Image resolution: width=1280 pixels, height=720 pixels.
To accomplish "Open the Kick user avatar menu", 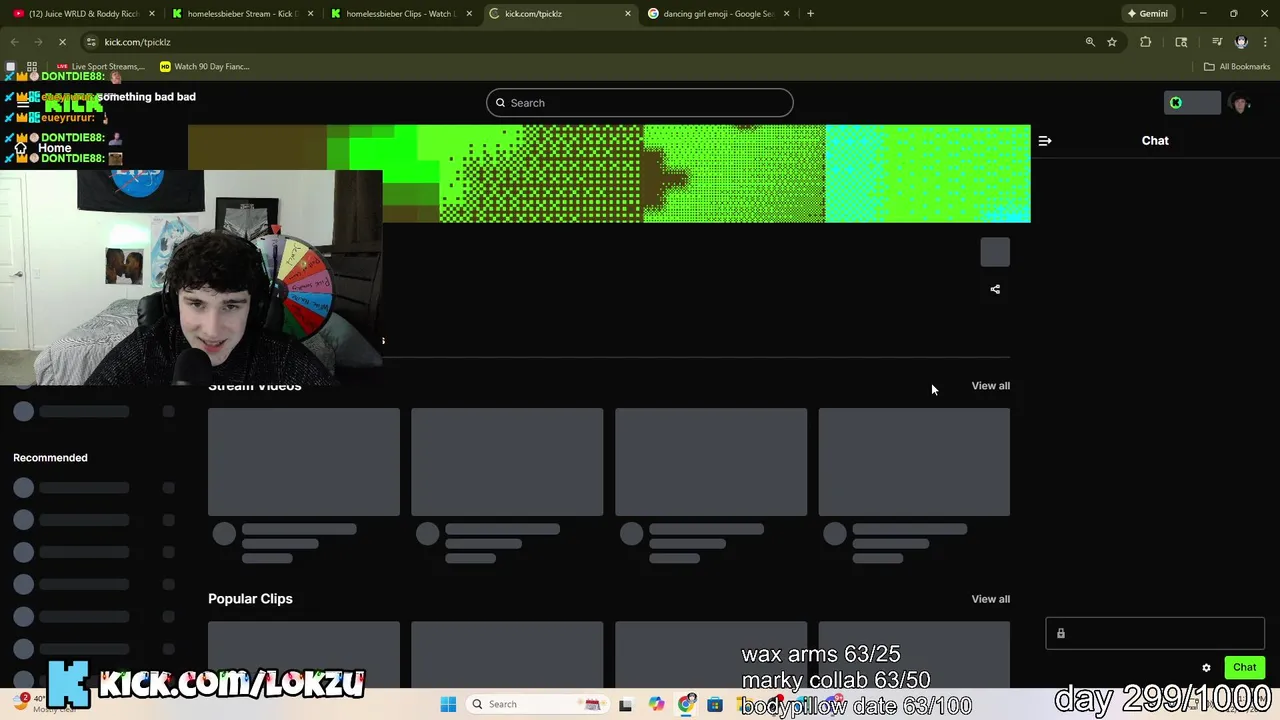I will pos(1241,103).
